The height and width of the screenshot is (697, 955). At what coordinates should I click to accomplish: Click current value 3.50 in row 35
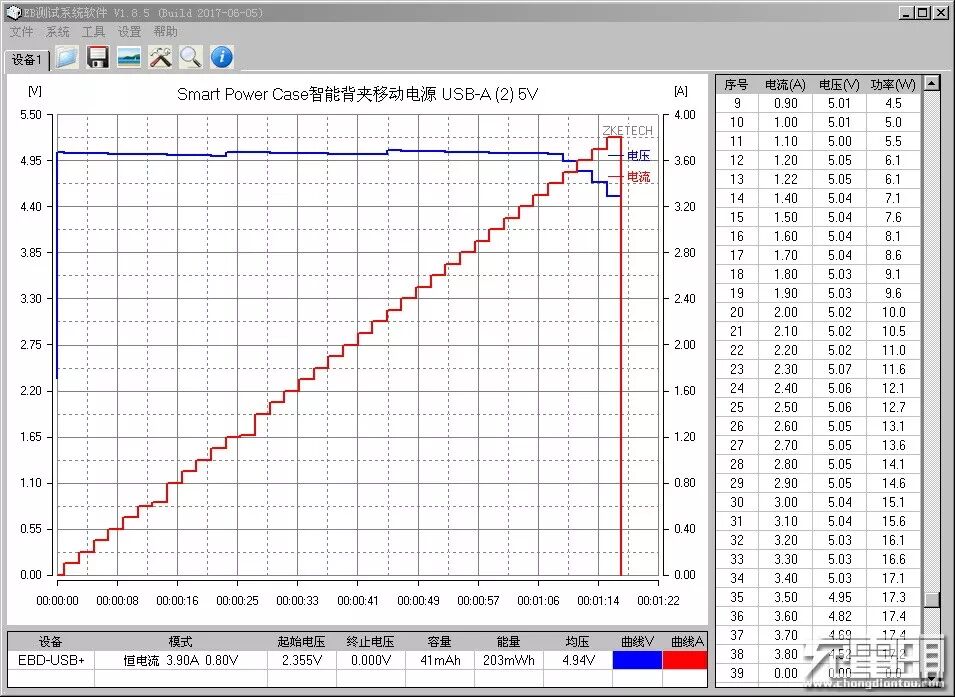click(x=786, y=598)
